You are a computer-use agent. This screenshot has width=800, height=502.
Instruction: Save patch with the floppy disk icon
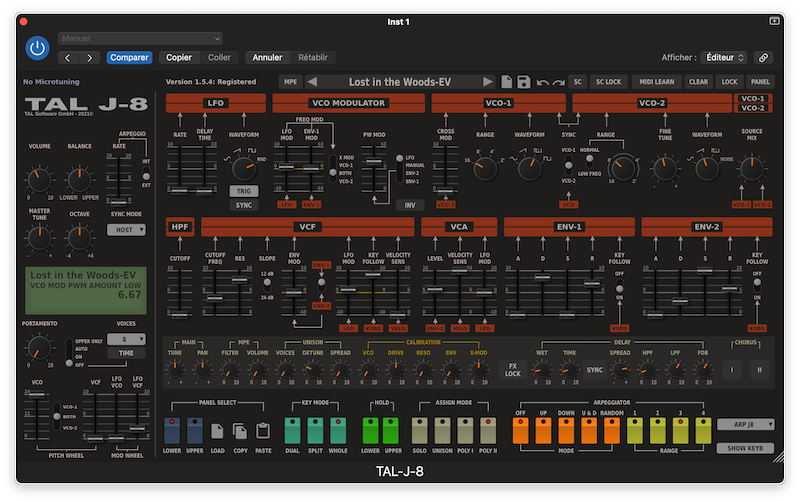[523, 82]
